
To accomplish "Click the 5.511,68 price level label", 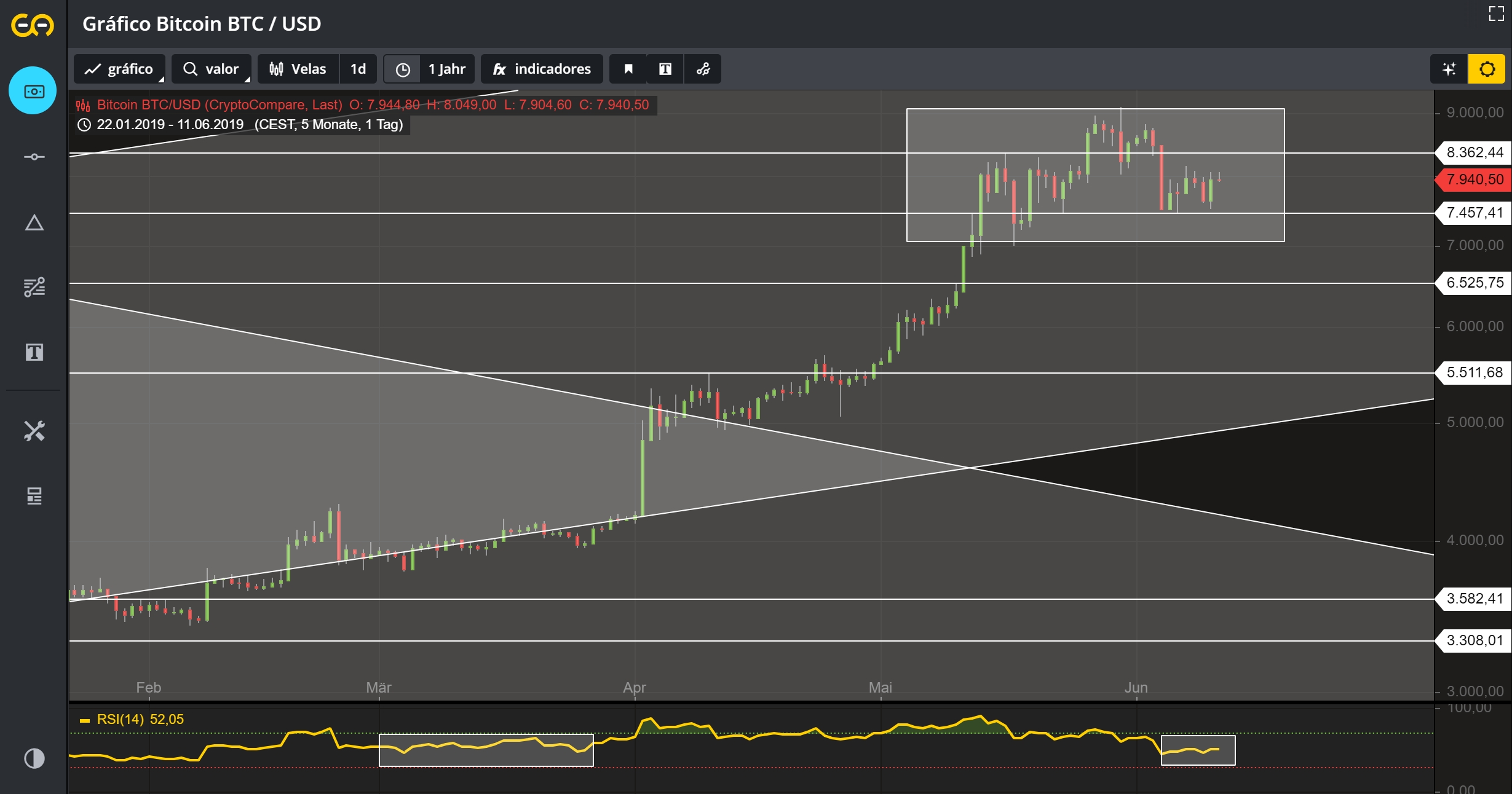I will [1473, 372].
